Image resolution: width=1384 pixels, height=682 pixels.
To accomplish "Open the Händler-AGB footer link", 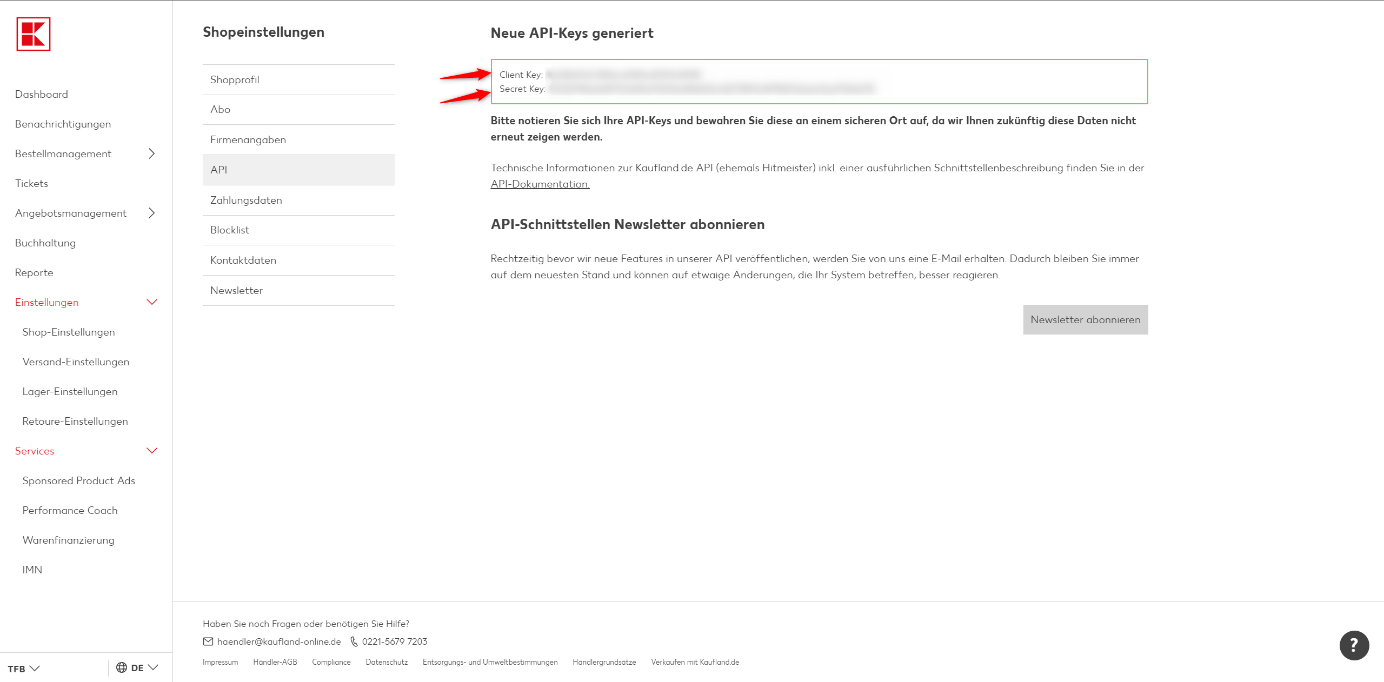I will pyautogui.click(x=275, y=662).
